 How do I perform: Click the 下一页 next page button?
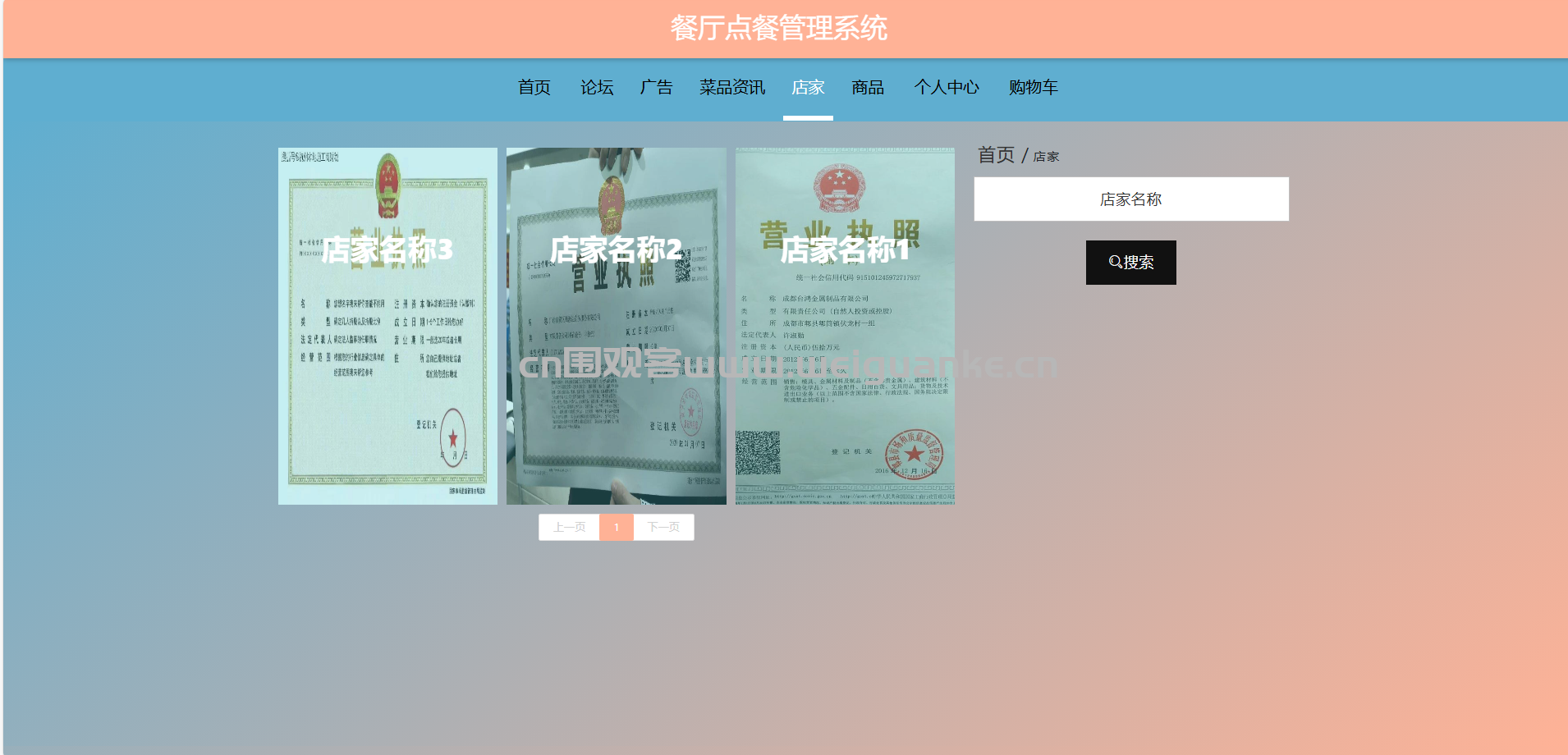663,527
